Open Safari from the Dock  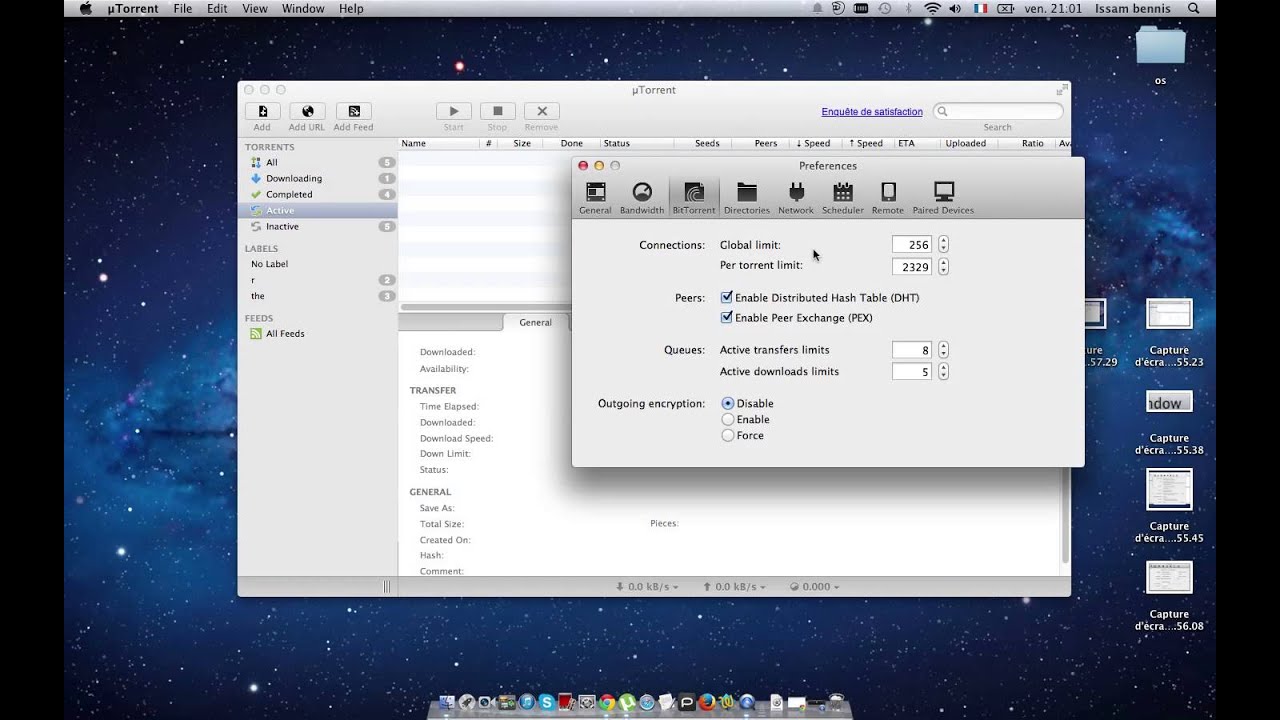coord(647,702)
